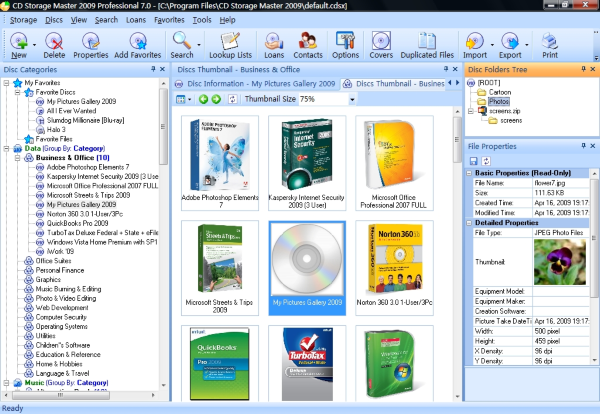
Task: Open the Loans toolbar icon
Action: pos(274,44)
